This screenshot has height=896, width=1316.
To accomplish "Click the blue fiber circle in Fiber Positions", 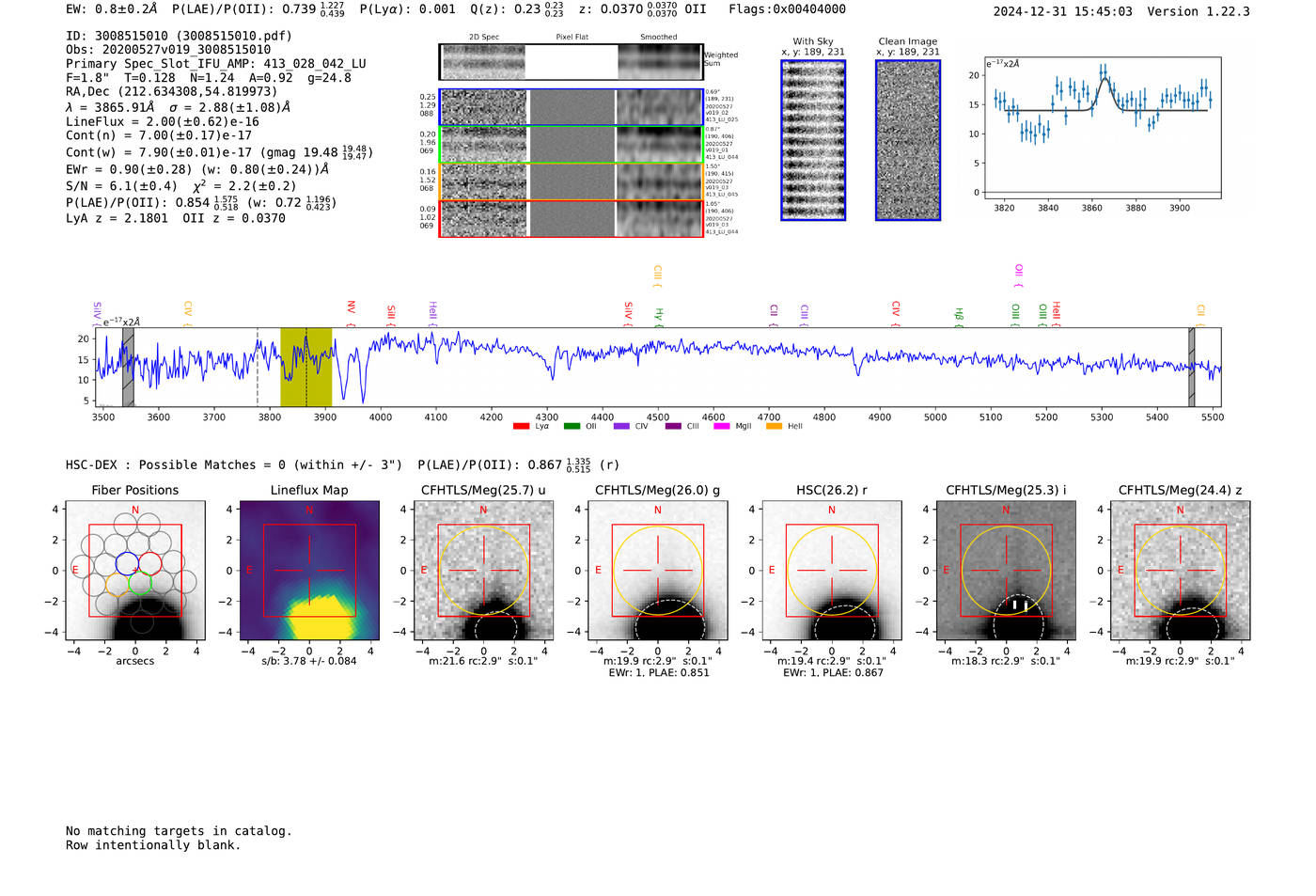I will [127, 564].
